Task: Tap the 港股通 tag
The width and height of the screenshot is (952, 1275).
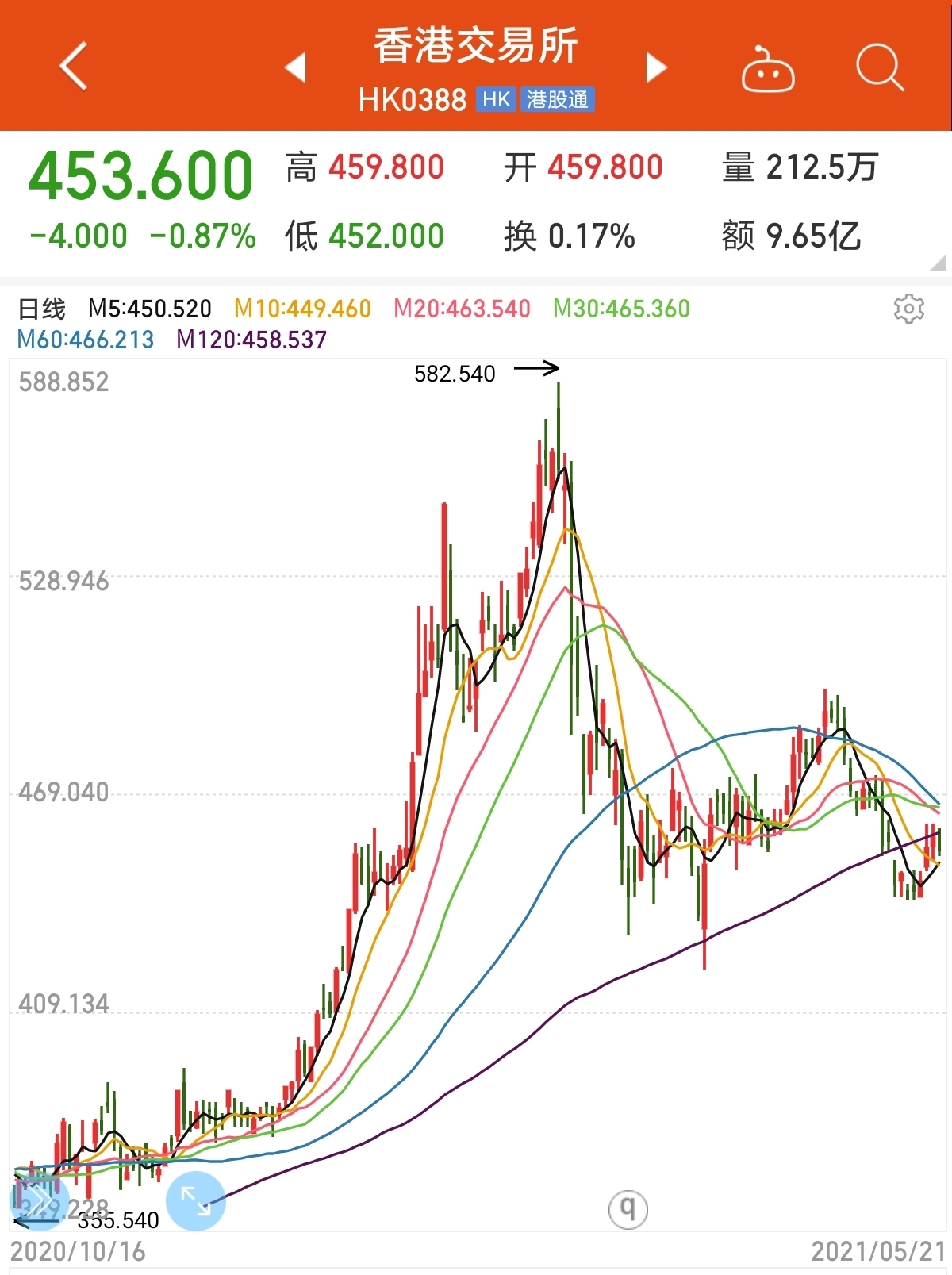Action: 558,100
